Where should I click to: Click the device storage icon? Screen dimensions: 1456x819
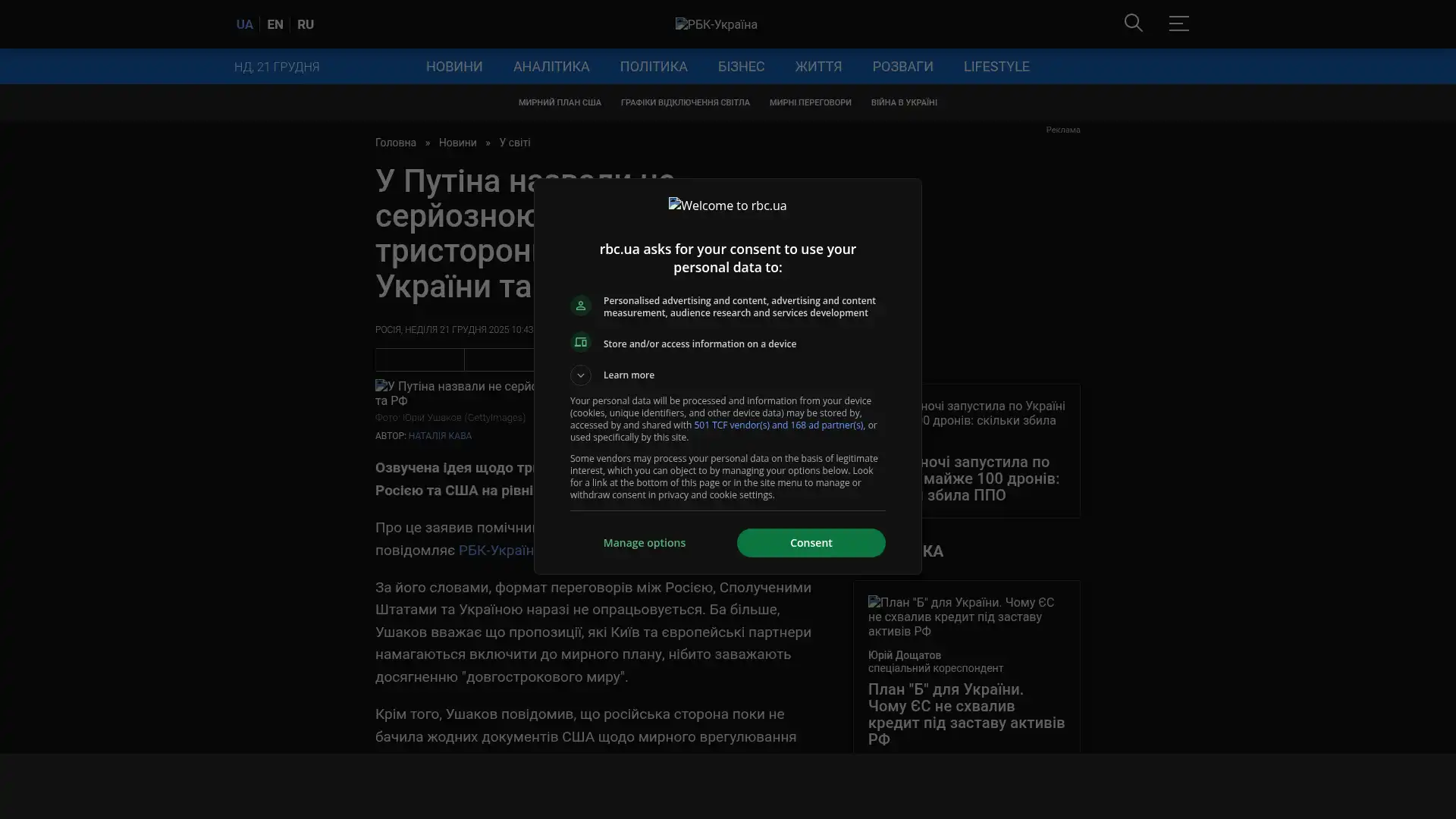[580, 343]
